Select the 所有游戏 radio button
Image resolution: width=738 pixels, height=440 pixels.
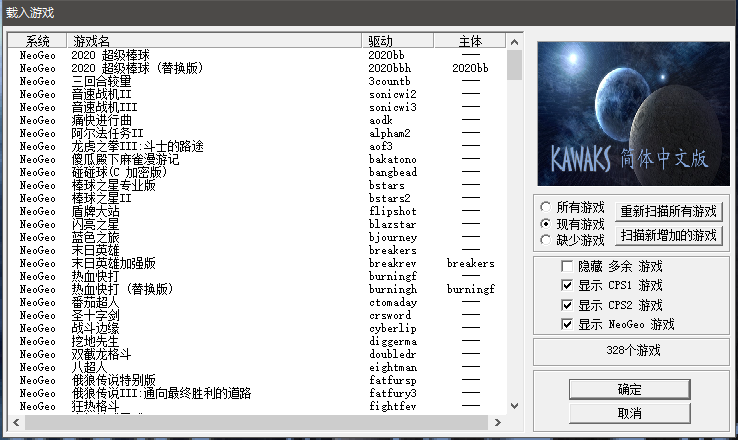tap(546, 207)
